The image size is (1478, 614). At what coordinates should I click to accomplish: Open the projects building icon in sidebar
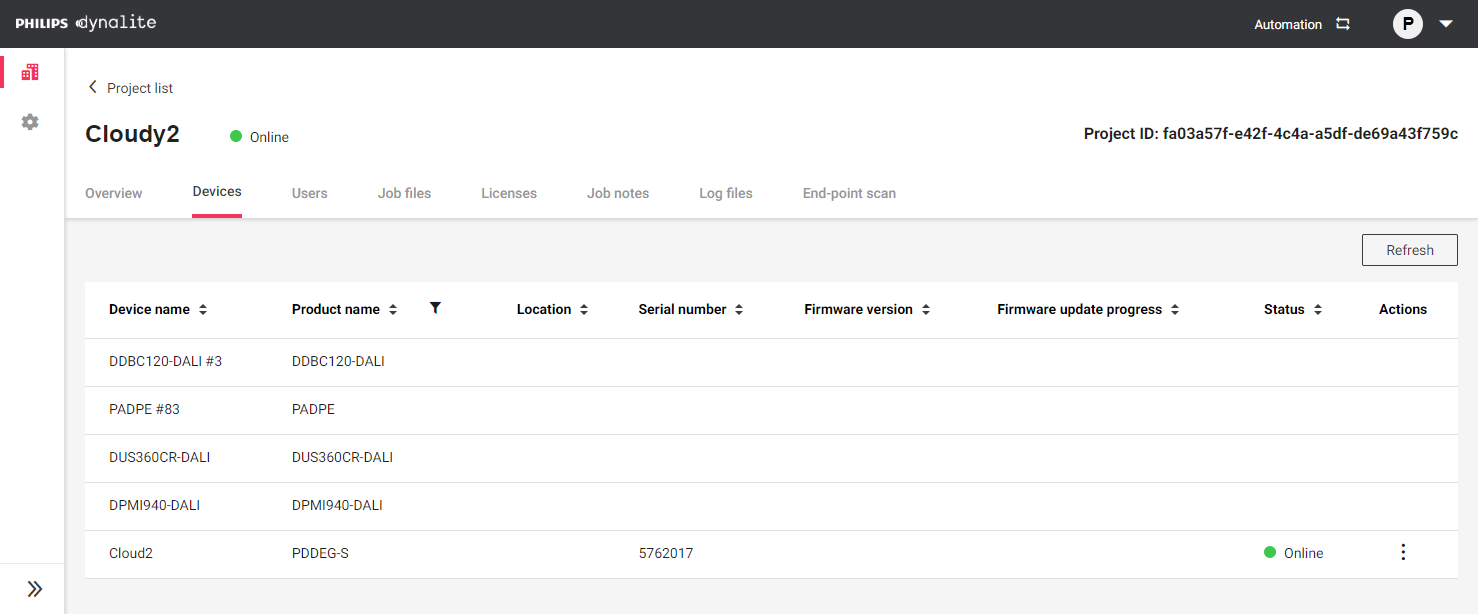tap(30, 72)
